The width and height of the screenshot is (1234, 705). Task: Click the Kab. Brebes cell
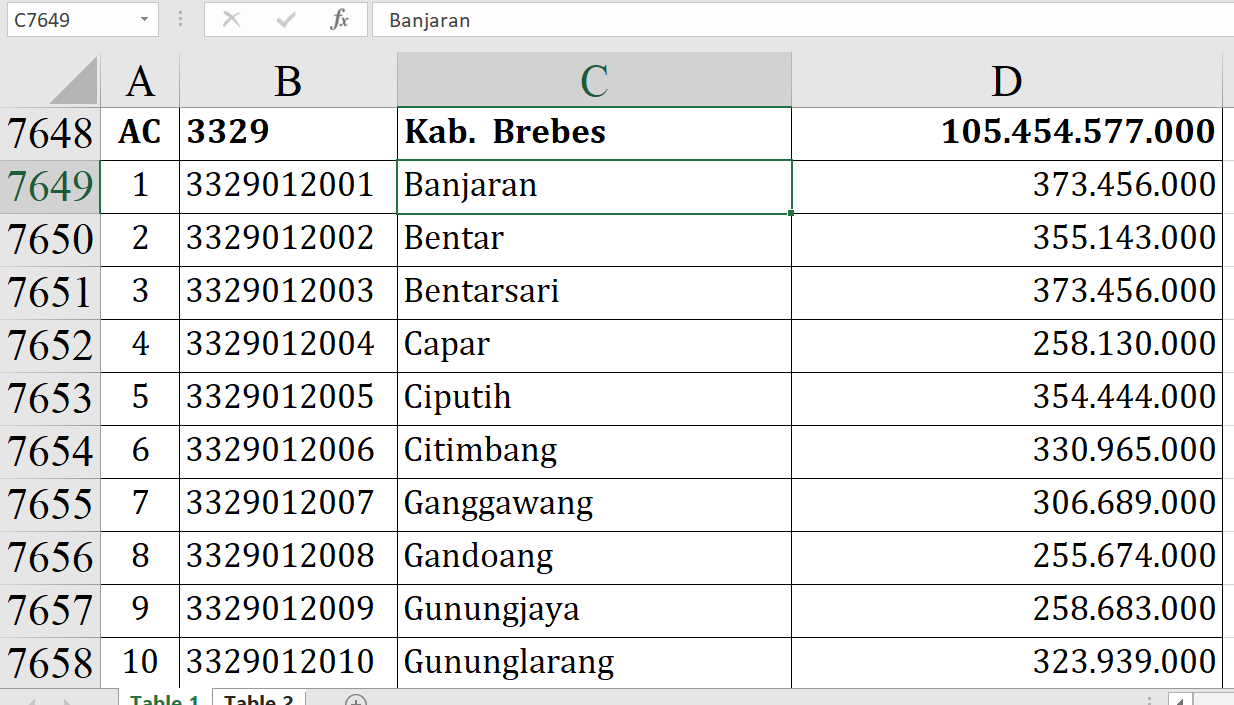[x=594, y=132]
